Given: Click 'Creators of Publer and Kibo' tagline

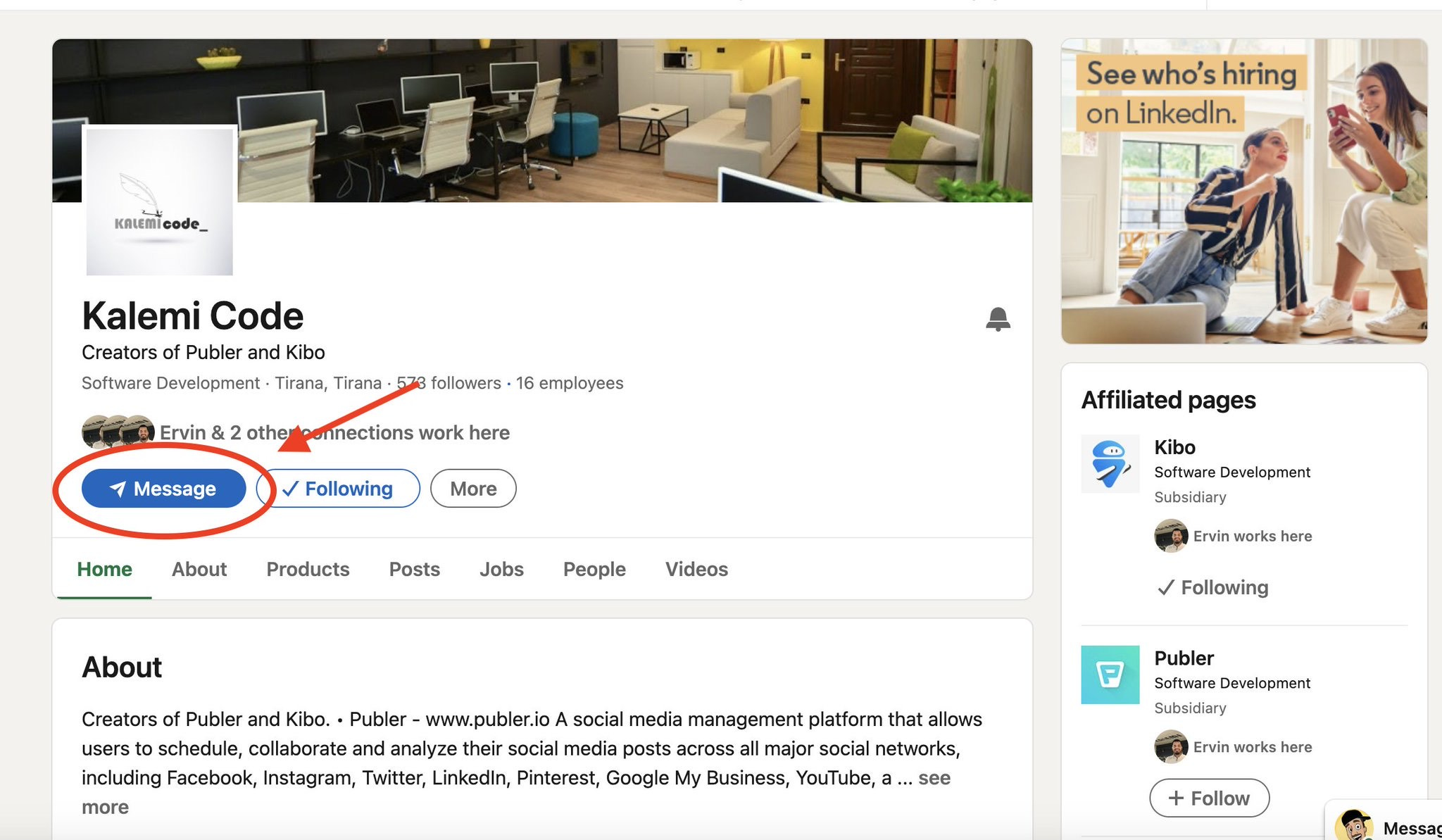Looking at the screenshot, I should point(203,352).
